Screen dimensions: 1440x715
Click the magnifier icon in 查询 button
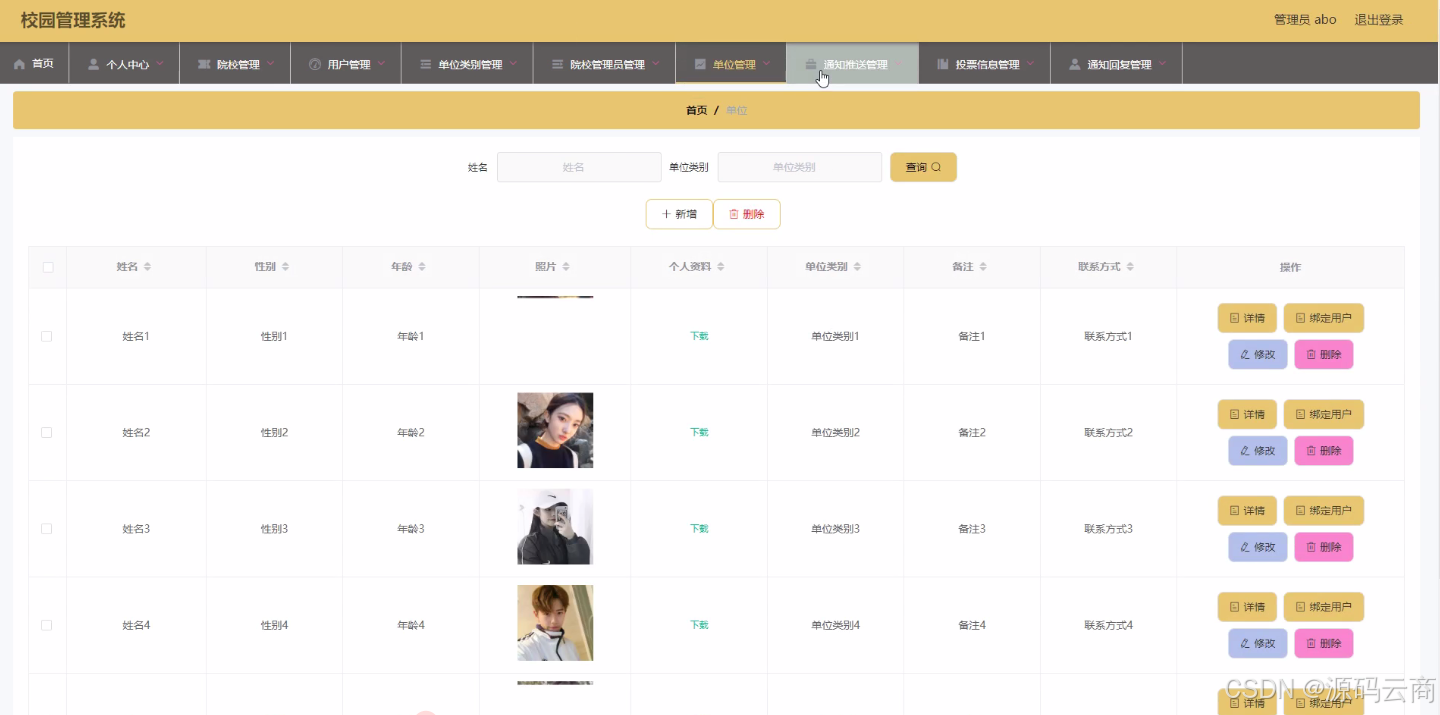pos(937,167)
